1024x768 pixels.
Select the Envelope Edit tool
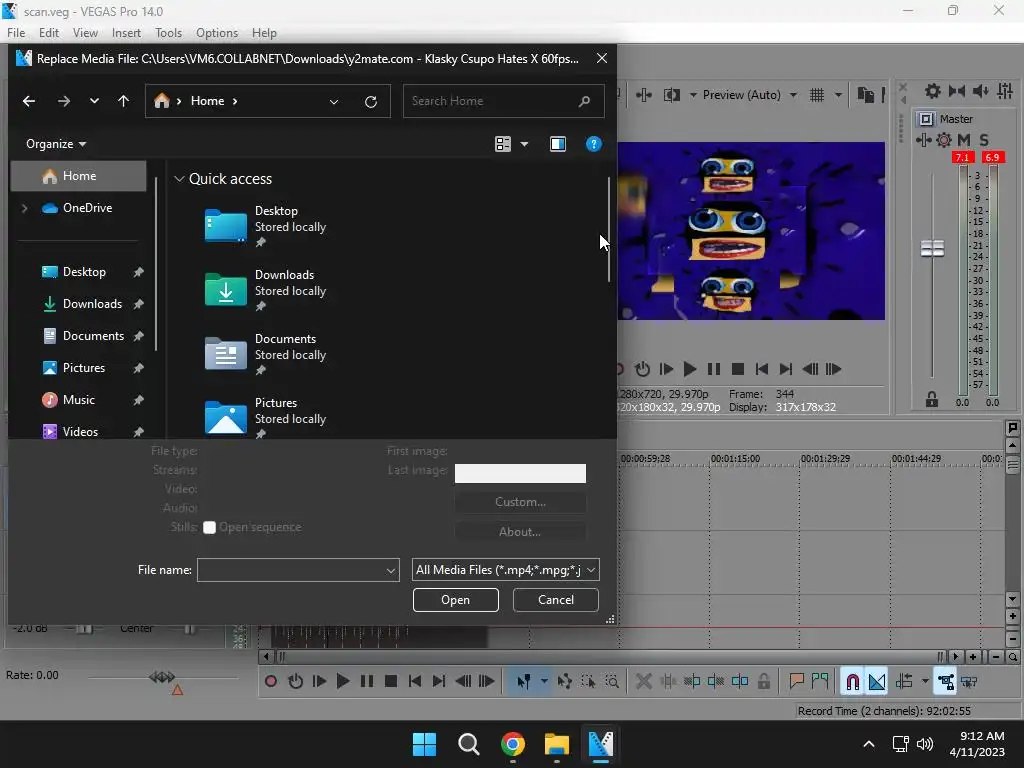[x=565, y=682]
